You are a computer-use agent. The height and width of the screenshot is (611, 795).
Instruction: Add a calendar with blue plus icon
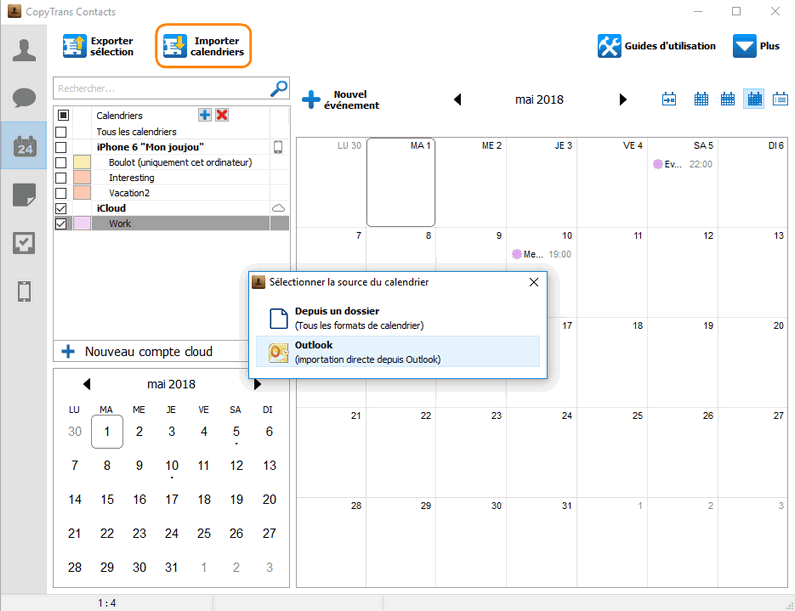pos(205,115)
